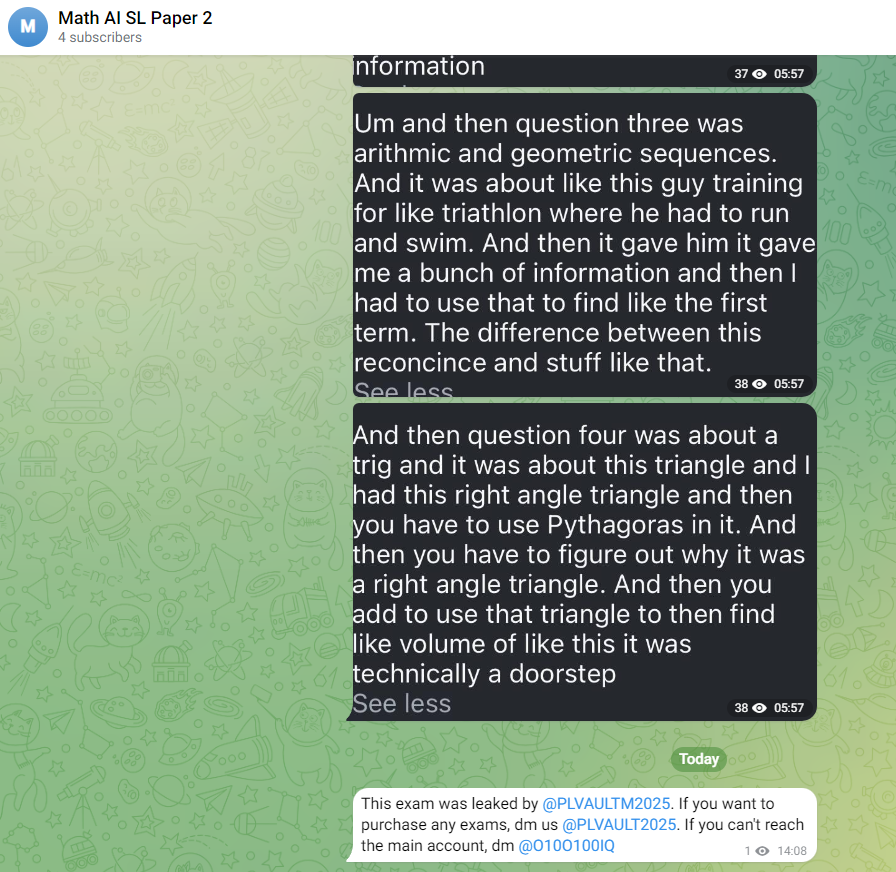Open the @0100100IQ mention link
This screenshot has width=896, height=872.
pyautogui.click(x=566, y=846)
